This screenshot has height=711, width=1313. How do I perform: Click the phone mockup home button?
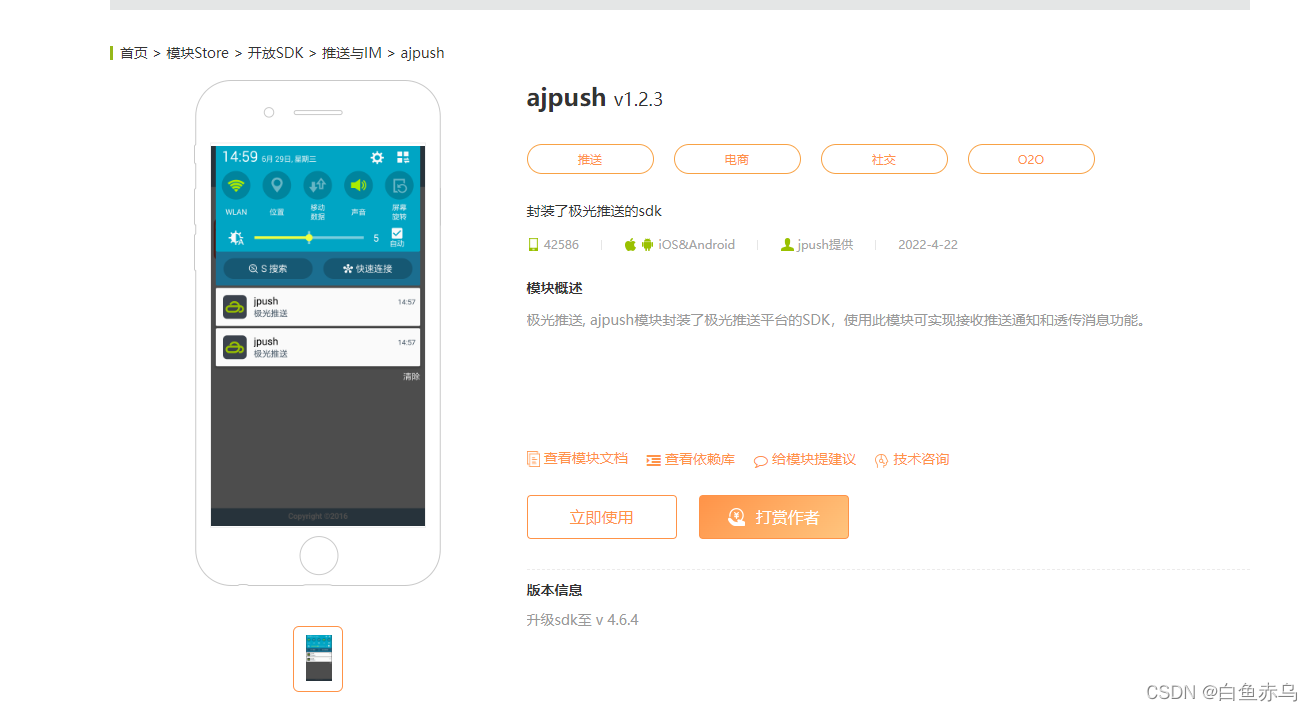click(319, 555)
